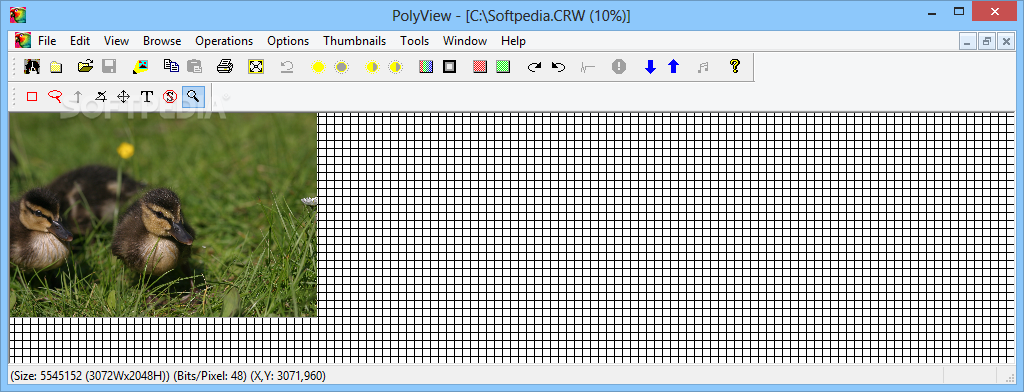The width and height of the screenshot is (1024, 392).
Task: Open a file with the open-folder icon
Action: point(86,66)
